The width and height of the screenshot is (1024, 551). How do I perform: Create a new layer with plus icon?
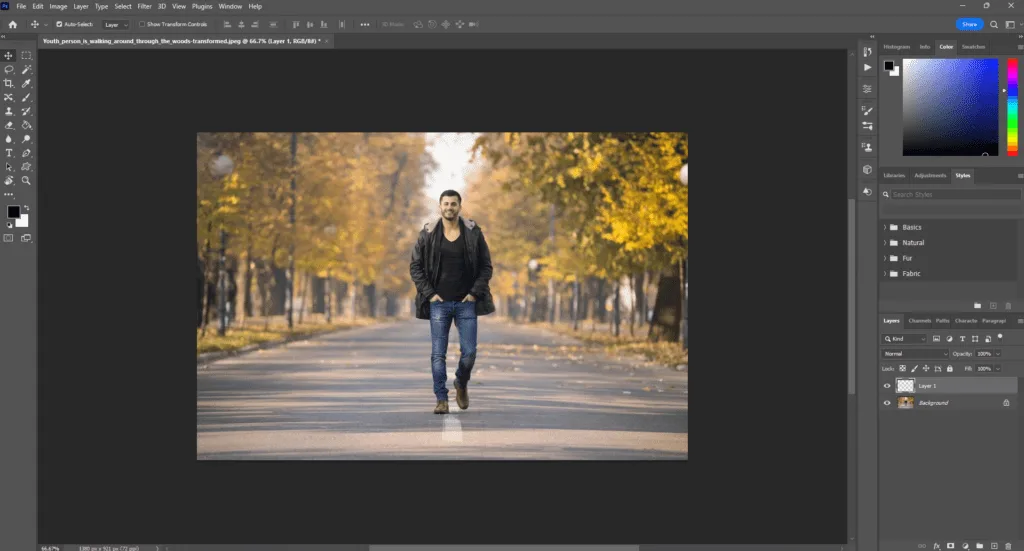click(x=994, y=546)
